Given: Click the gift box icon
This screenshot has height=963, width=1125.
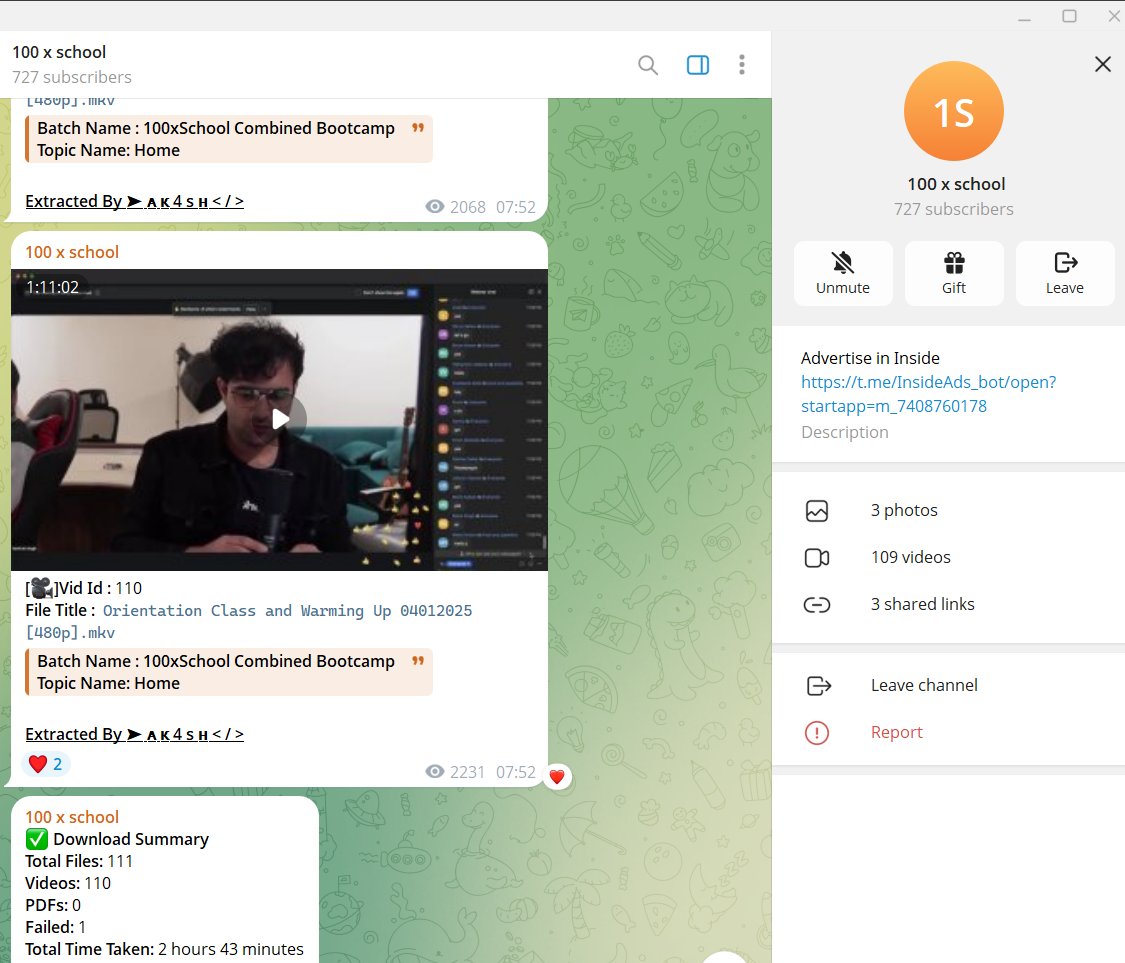Looking at the screenshot, I should coord(954,263).
